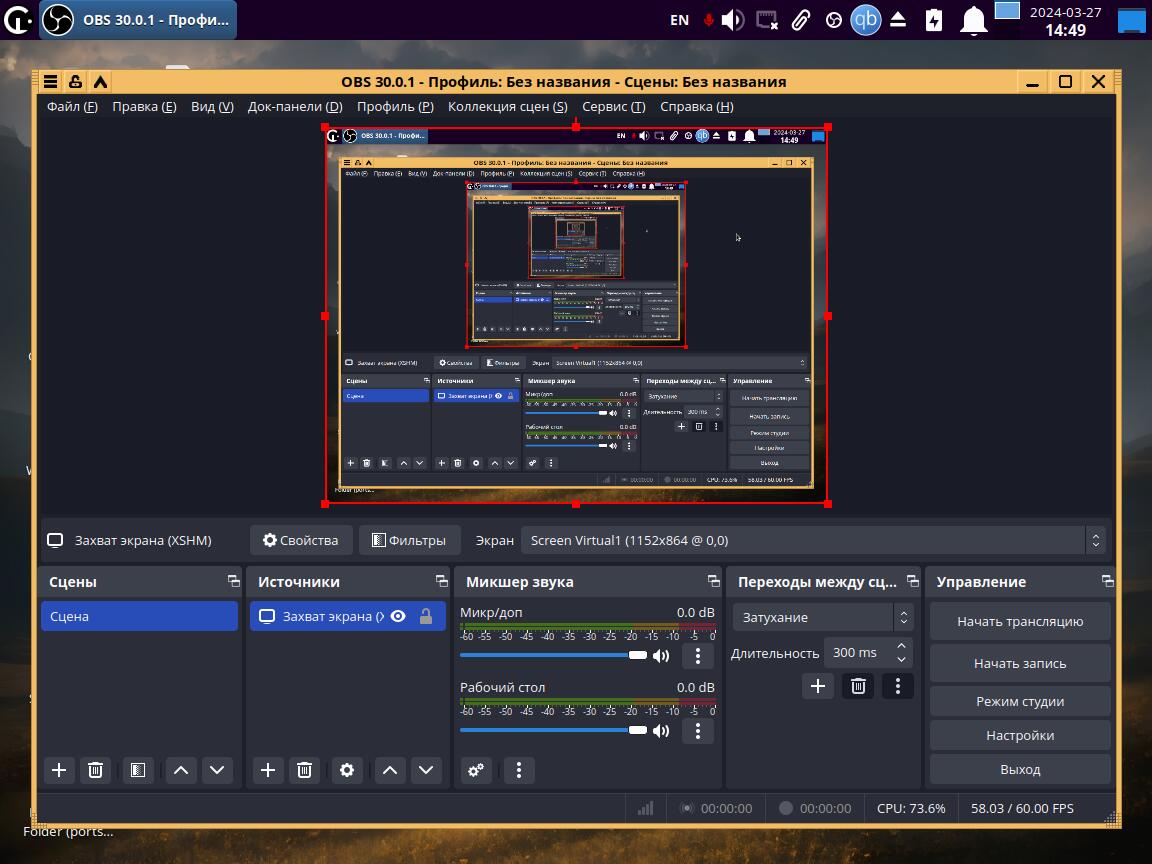Increase transition duration with up arrow
The width and height of the screenshot is (1152, 864).
(902, 646)
